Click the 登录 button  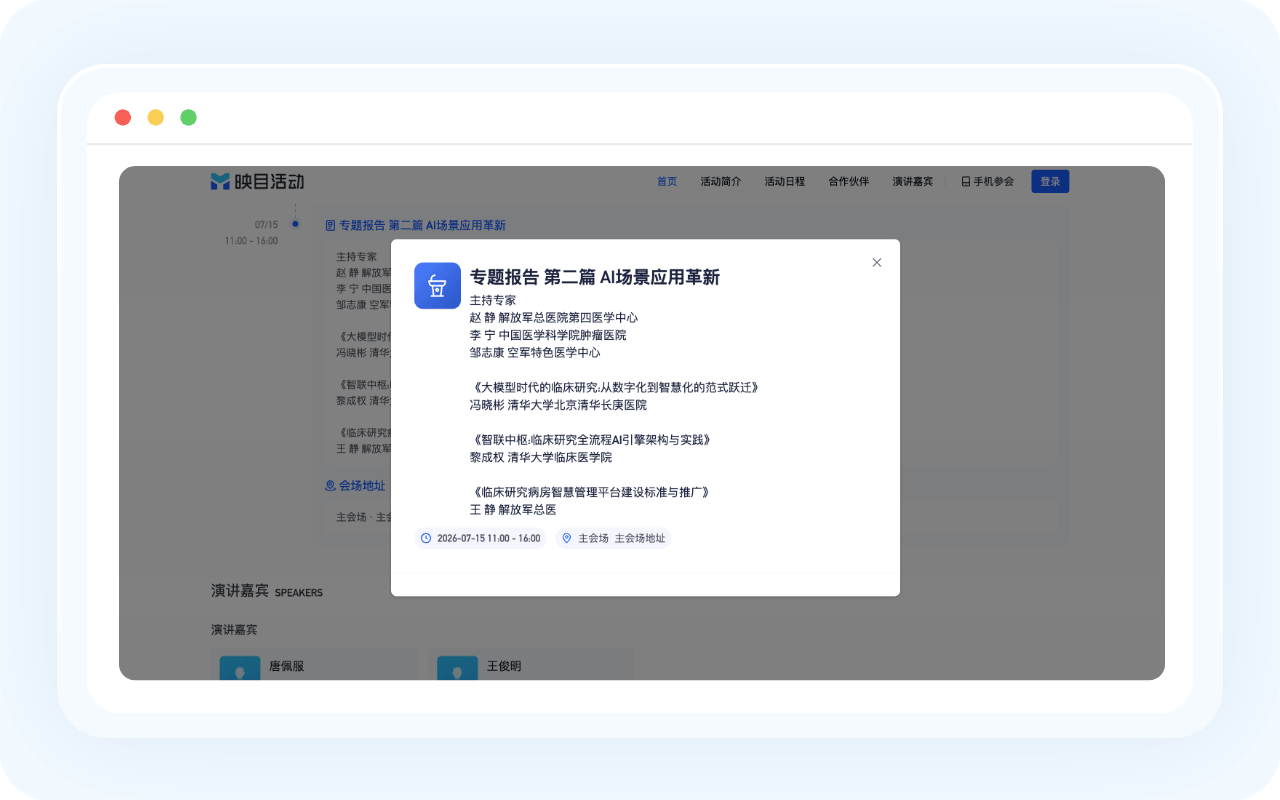pos(1050,181)
